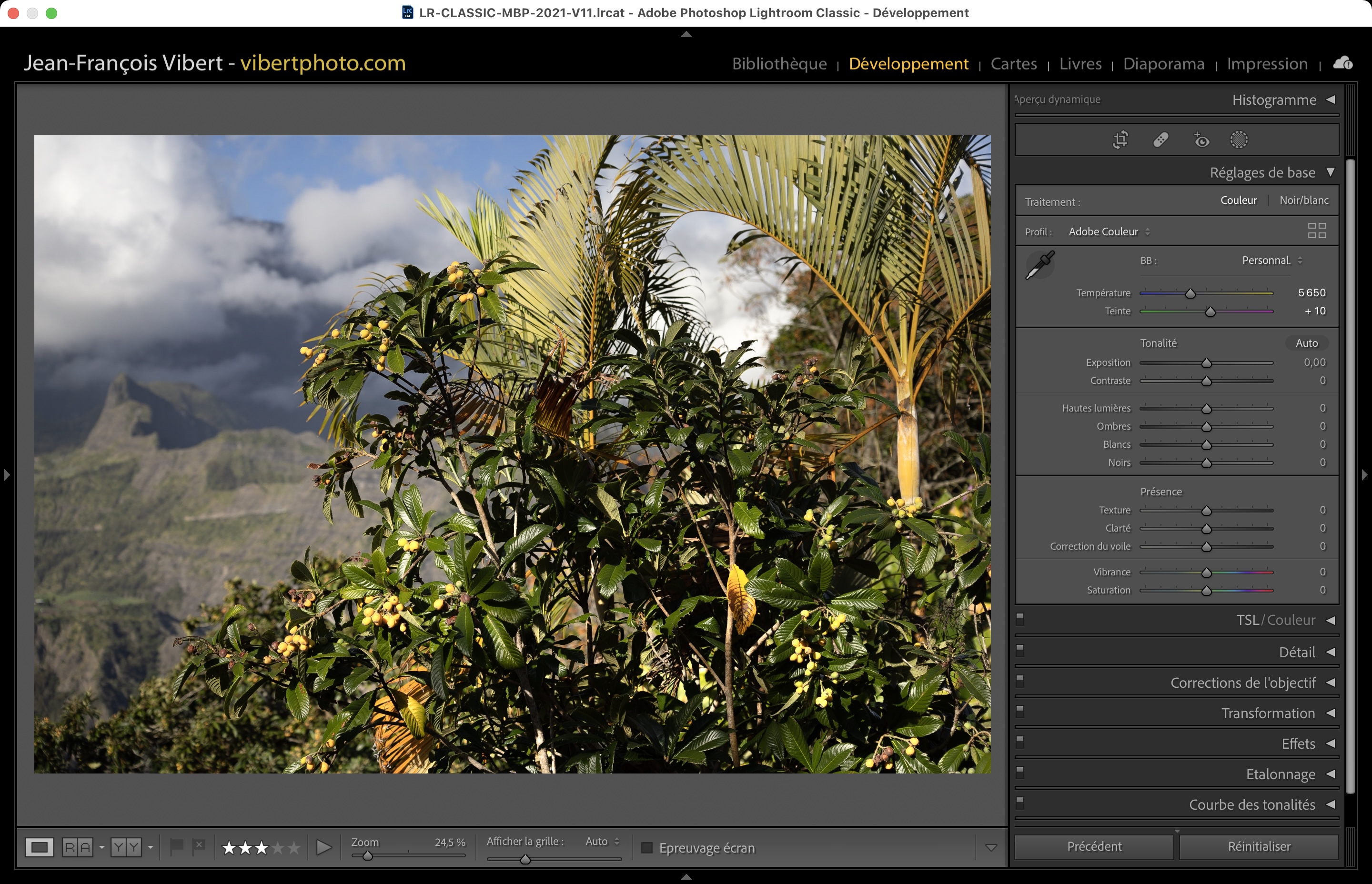Expand the Histogramme panel
The image size is (1372, 884).
[x=1330, y=99]
